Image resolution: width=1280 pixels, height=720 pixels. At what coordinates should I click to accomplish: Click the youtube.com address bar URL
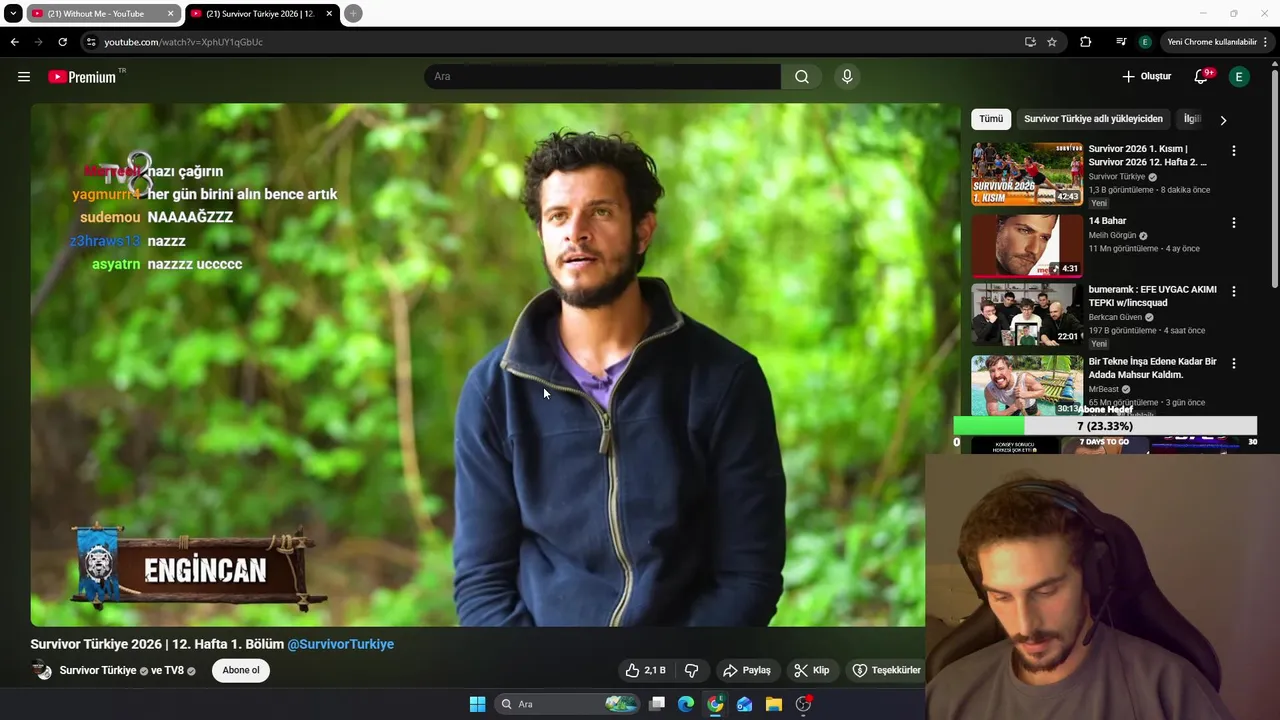tap(183, 42)
